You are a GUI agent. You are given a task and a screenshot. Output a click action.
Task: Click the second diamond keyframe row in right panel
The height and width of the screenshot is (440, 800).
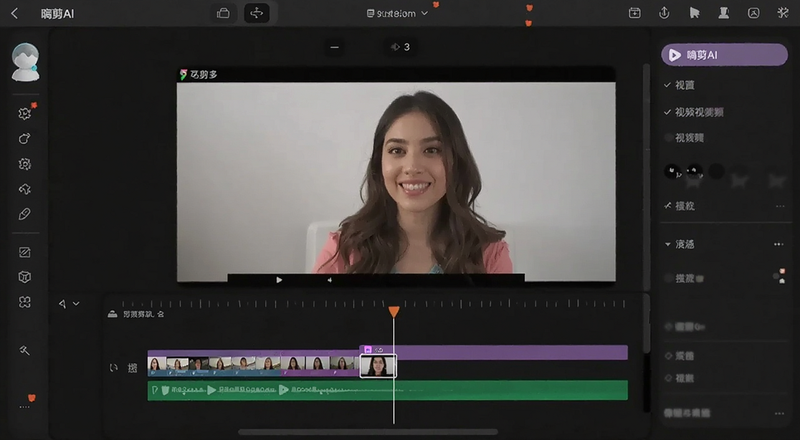point(680,356)
